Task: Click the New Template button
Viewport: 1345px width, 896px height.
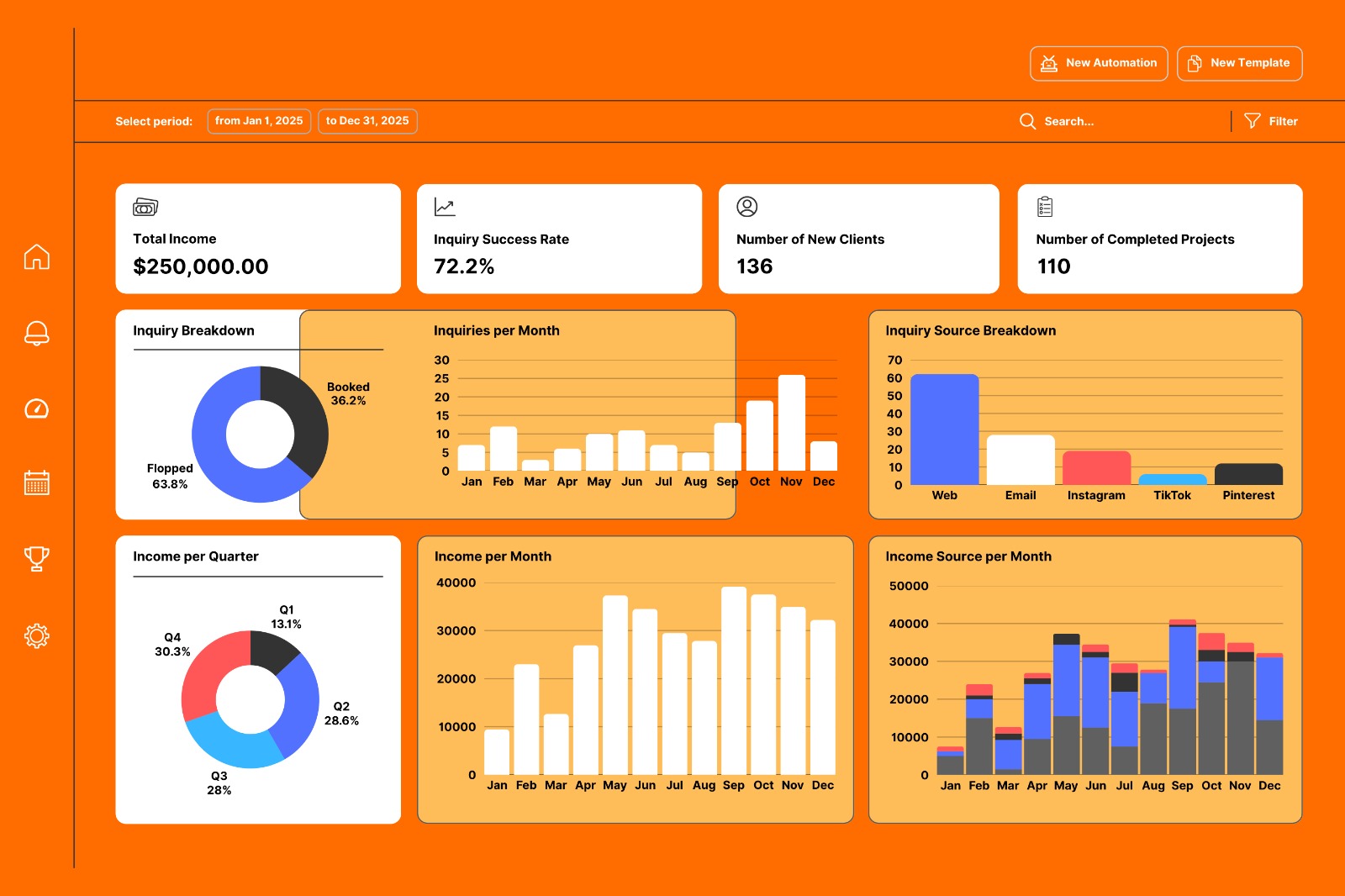Action: point(1239,63)
